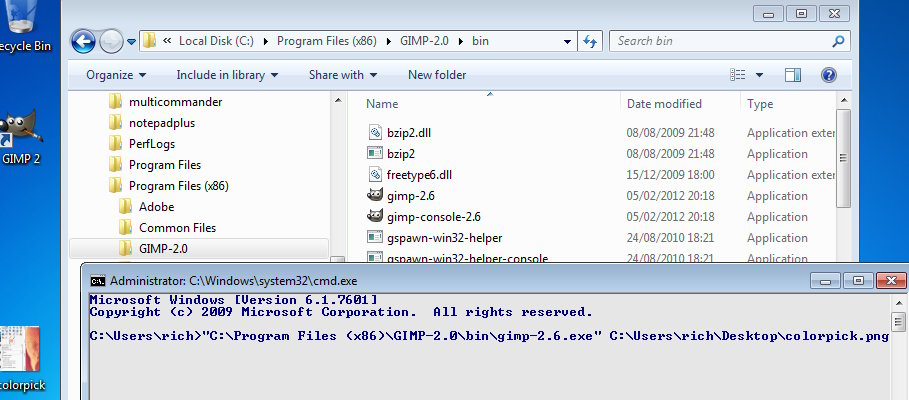Open the Include in library menu

click(227, 75)
